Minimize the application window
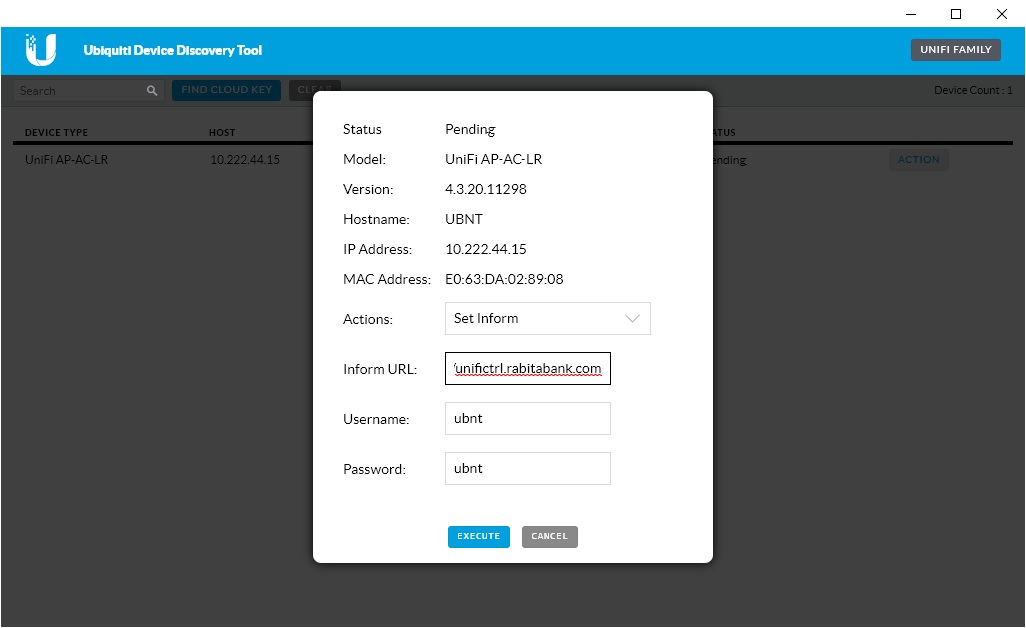Viewport: 1026px width, 628px height. (x=911, y=14)
